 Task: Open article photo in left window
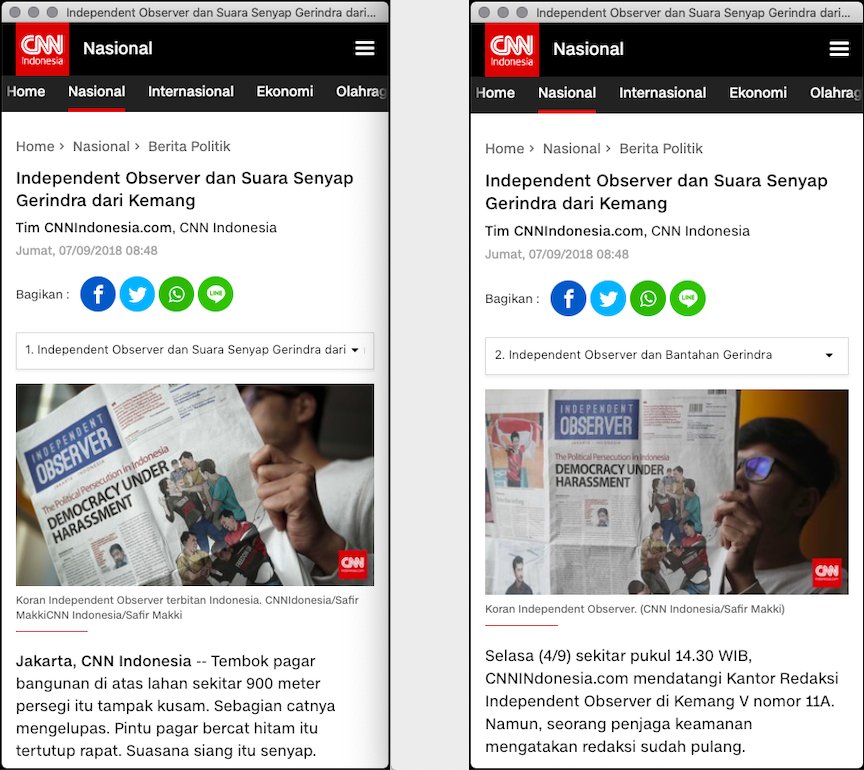point(195,484)
